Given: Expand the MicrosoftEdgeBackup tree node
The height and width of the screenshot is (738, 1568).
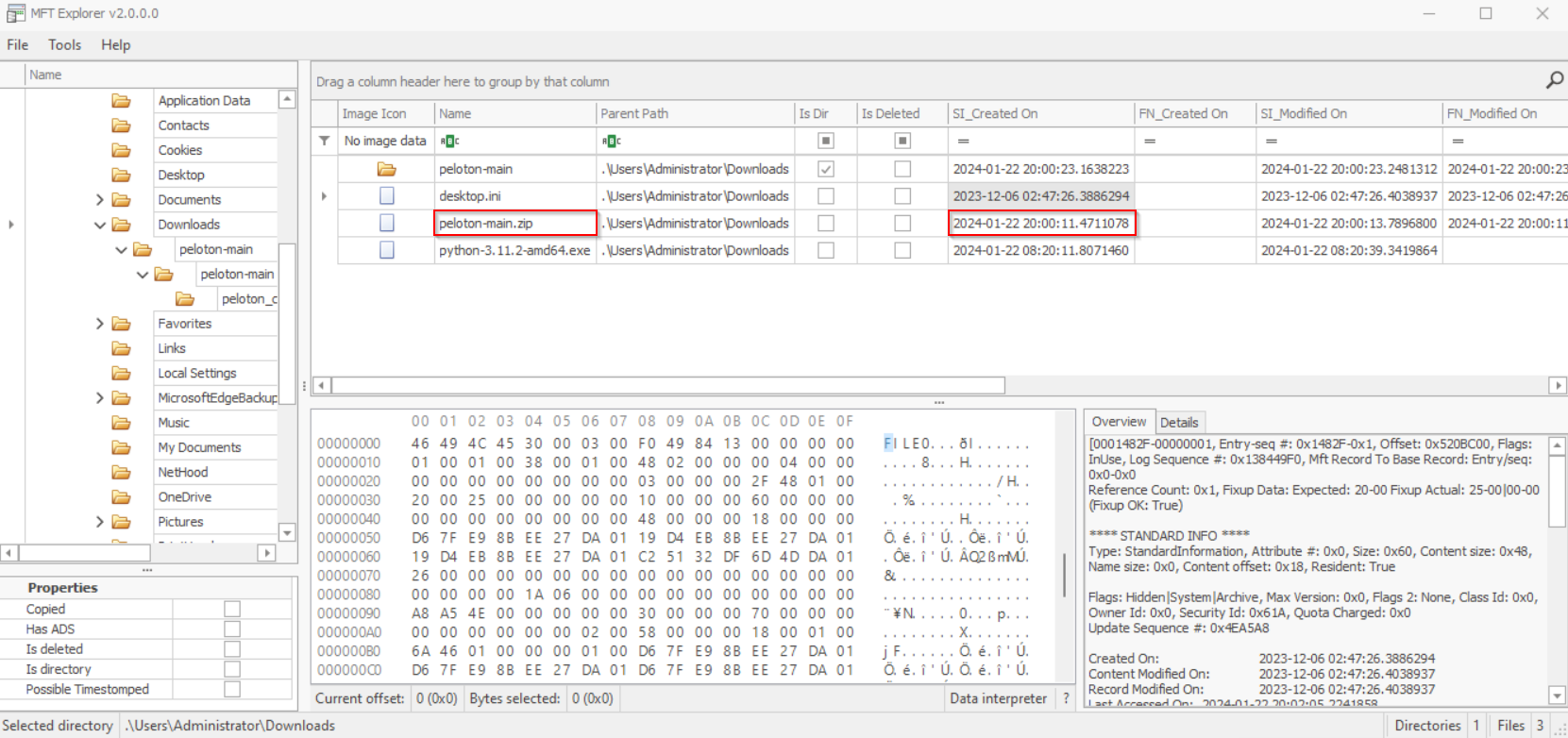Looking at the screenshot, I should coord(100,398).
